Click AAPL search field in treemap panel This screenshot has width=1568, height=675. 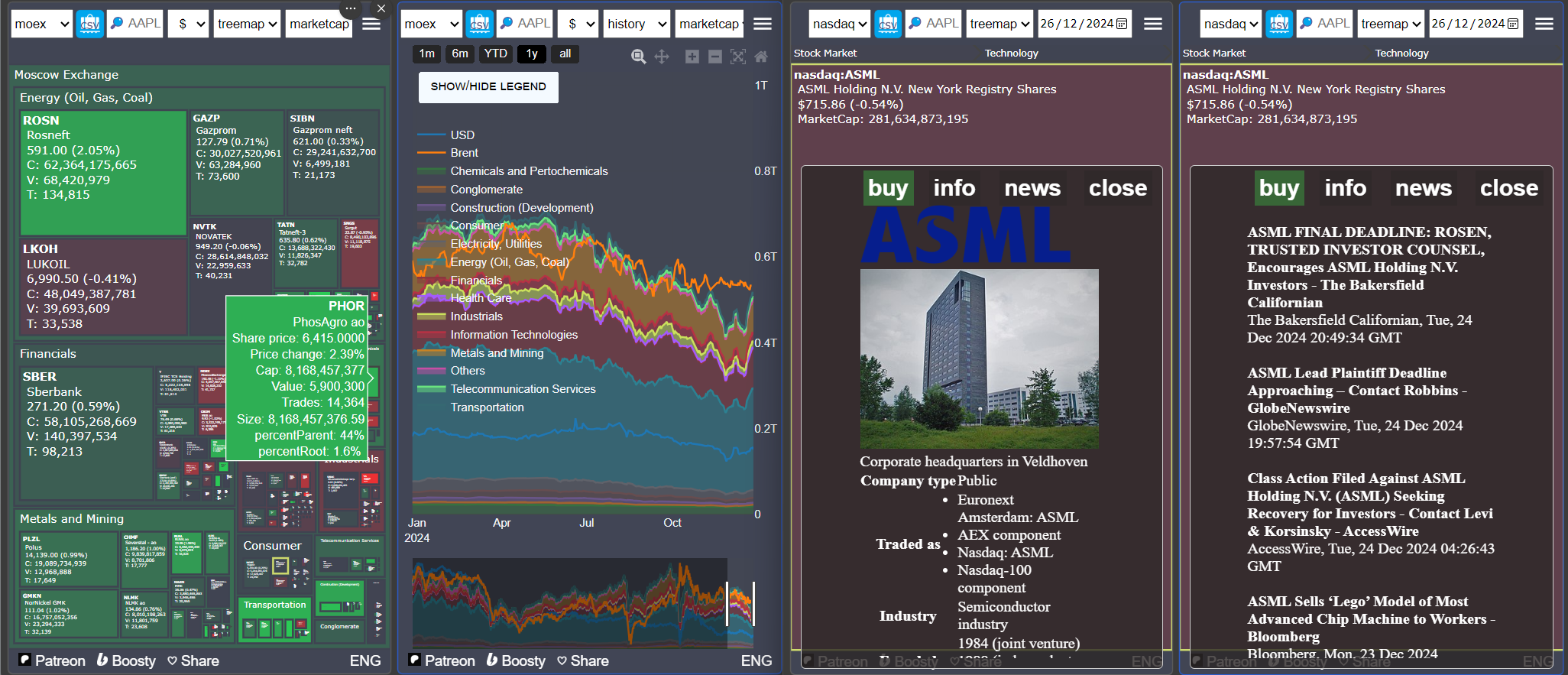(135, 24)
